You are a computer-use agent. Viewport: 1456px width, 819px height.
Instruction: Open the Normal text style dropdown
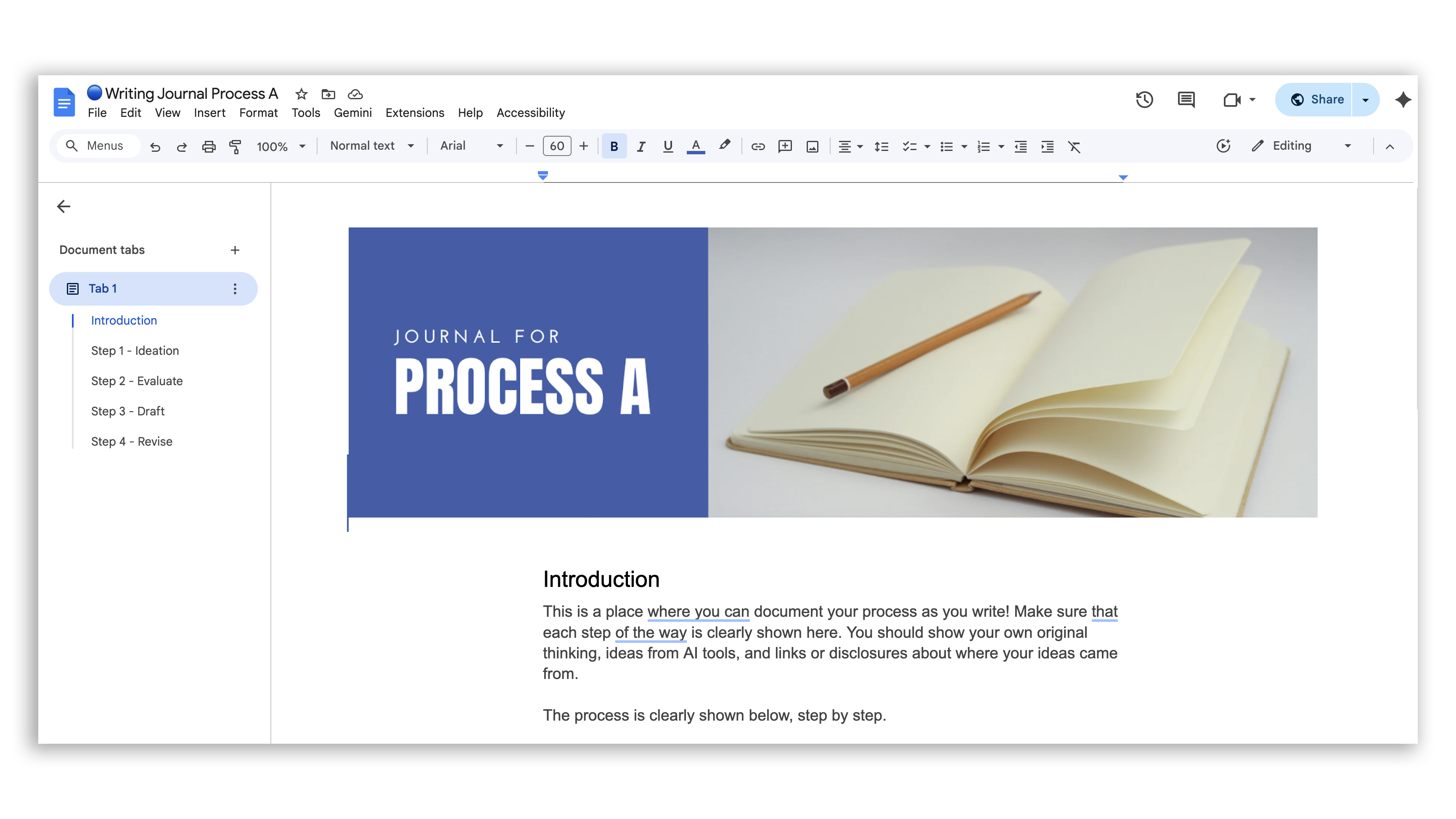[371, 146]
